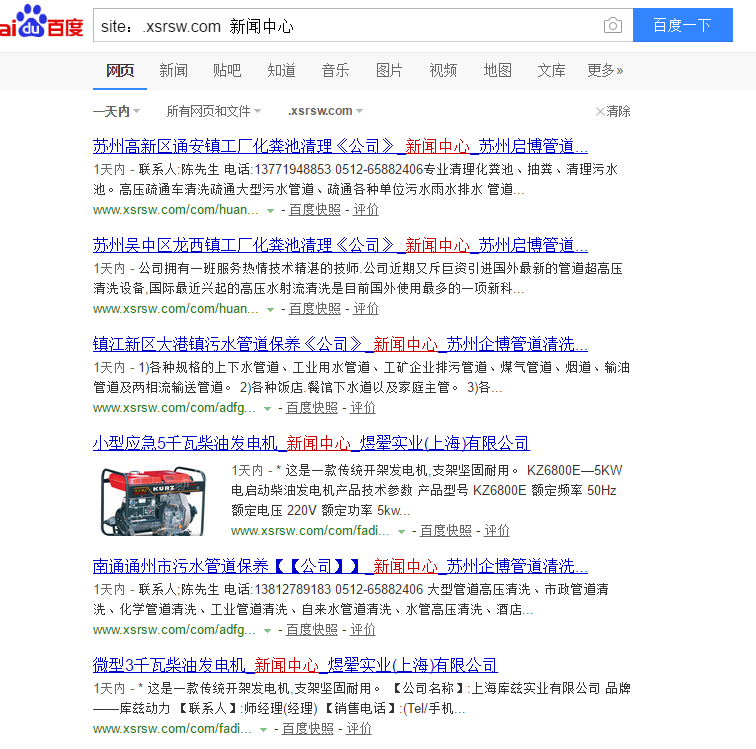This screenshot has width=756, height=749.
Task: Open result 苏州吴中区龙西镇工厂化粪池清理
Action: [x=340, y=245]
